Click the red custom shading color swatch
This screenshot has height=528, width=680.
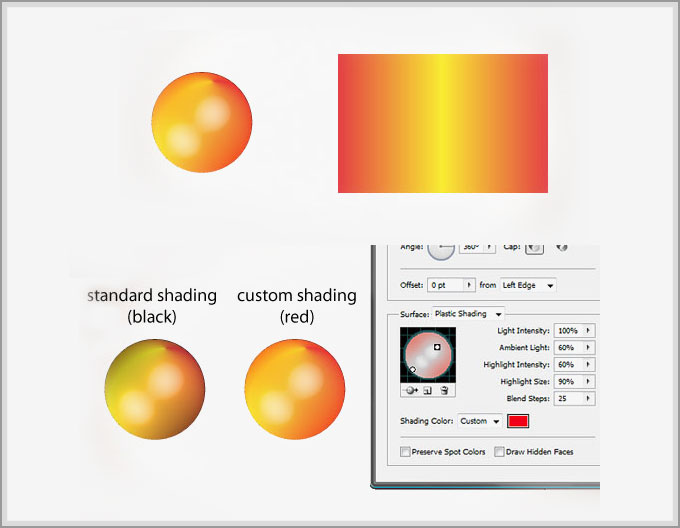pyautogui.click(x=518, y=421)
